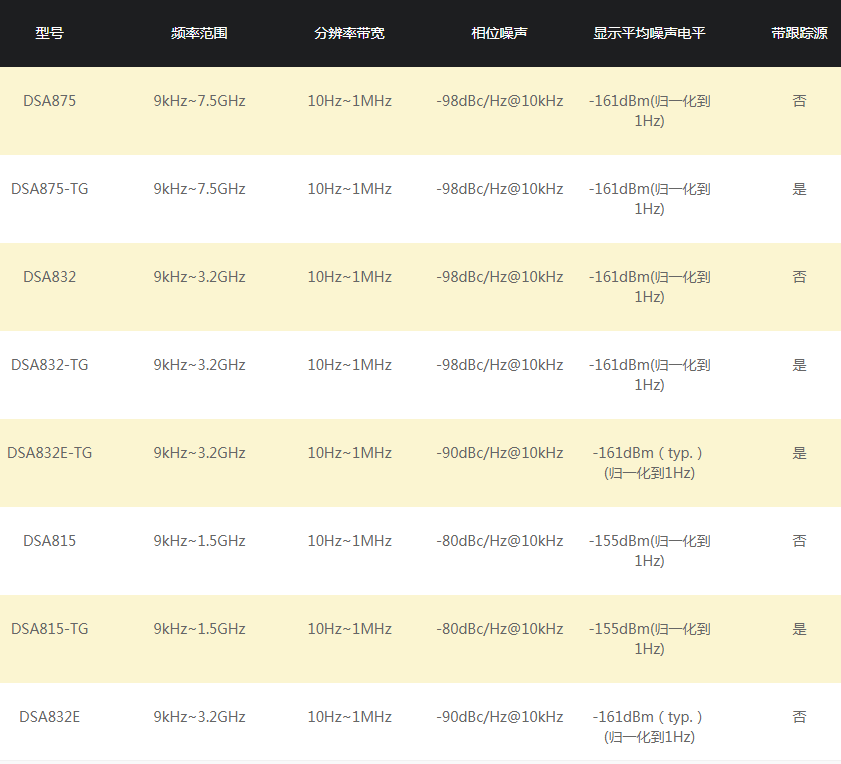Click -98dBc/Hz@10kHz in the DSA832 row

(x=499, y=277)
